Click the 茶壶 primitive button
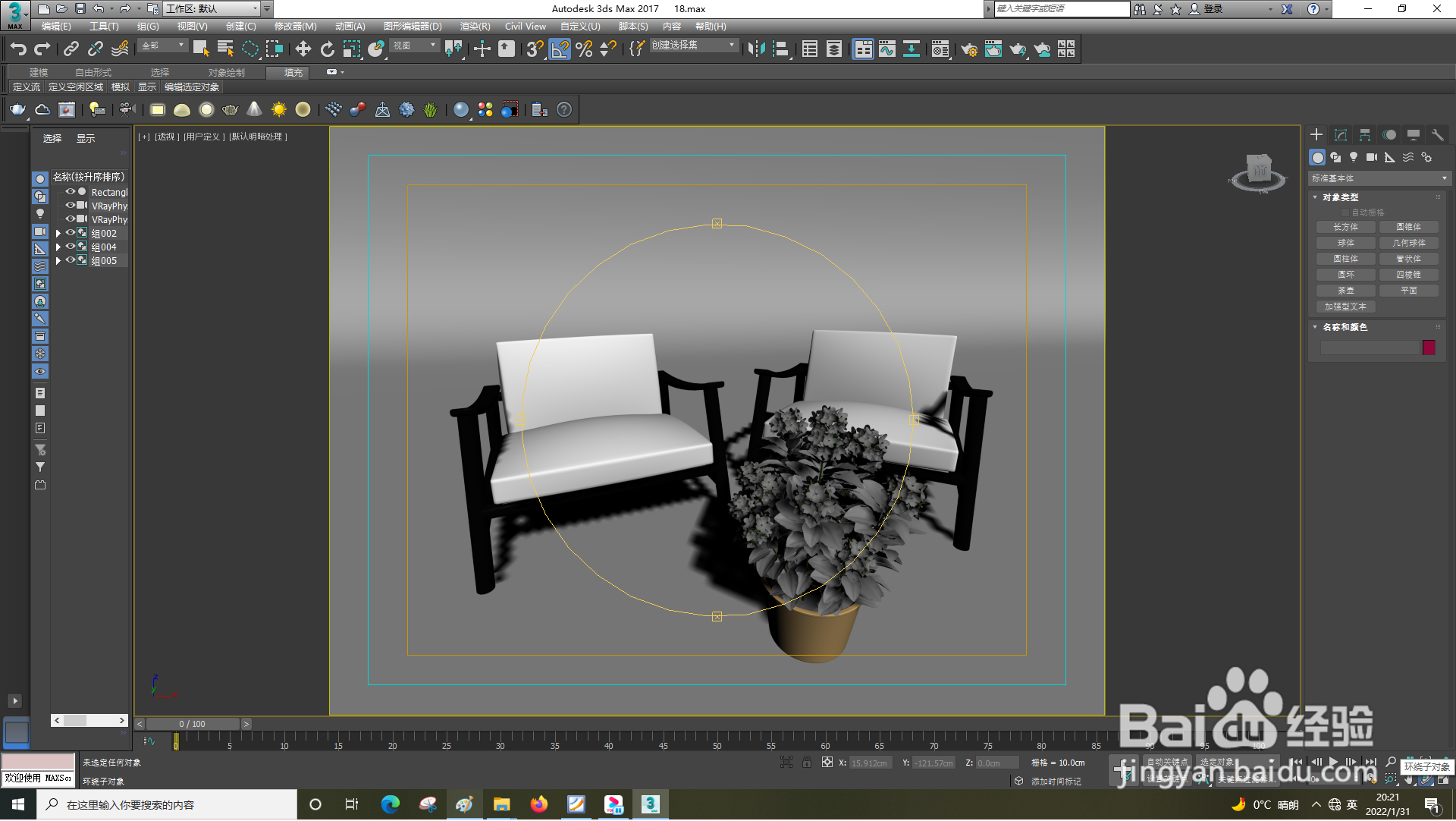Image resolution: width=1456 pixels, height=821 pixels. [x=1345, y=291]
